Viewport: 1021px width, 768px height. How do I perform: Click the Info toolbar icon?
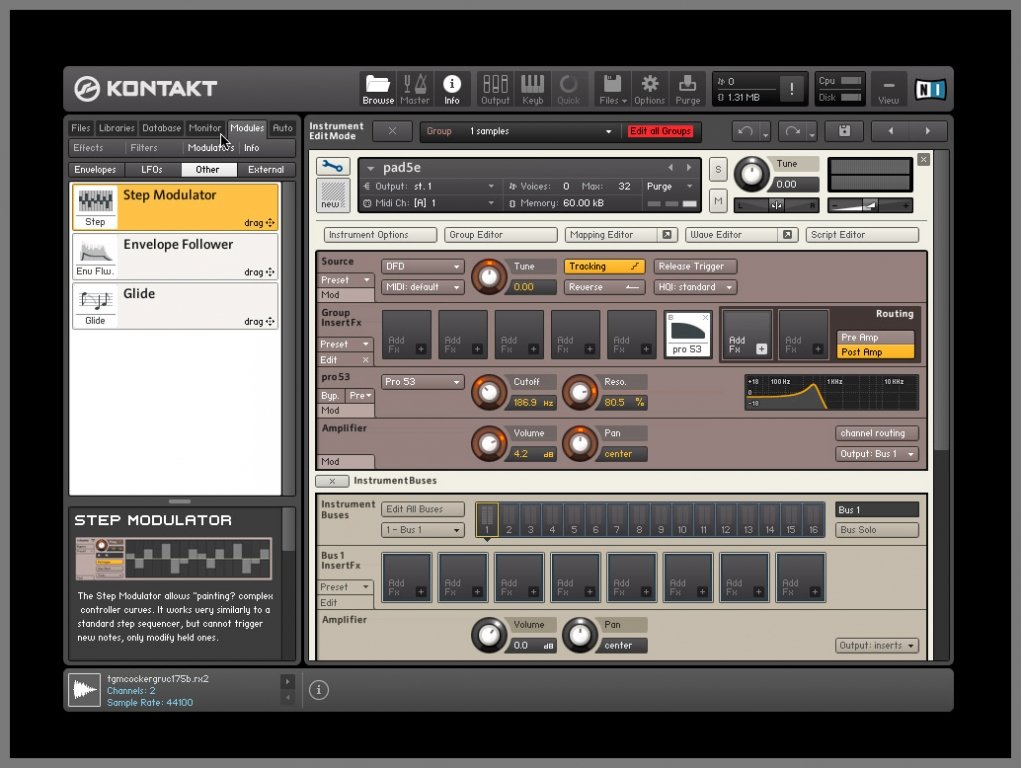pos(451,89)
